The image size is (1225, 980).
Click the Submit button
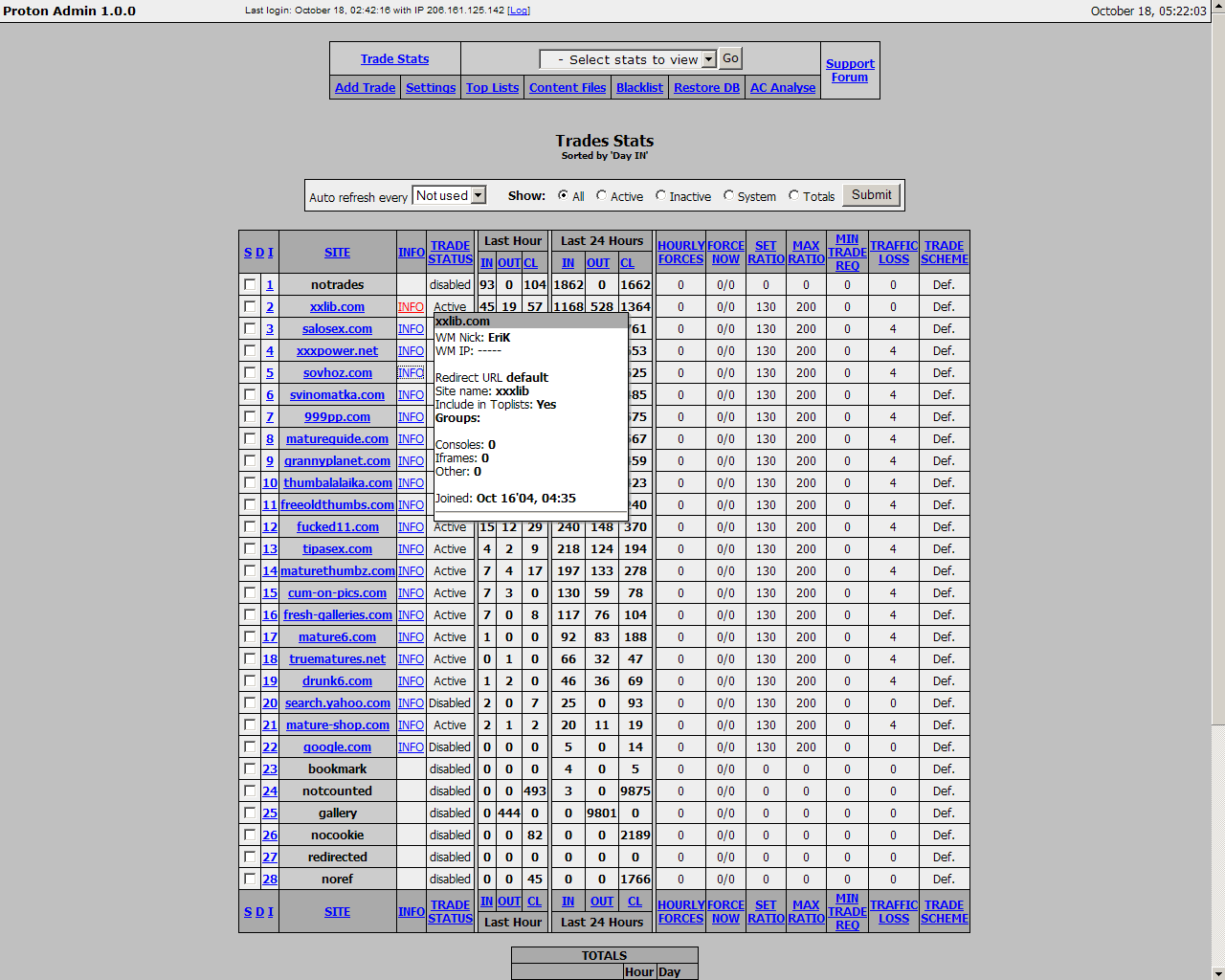[x=871, y=194]
